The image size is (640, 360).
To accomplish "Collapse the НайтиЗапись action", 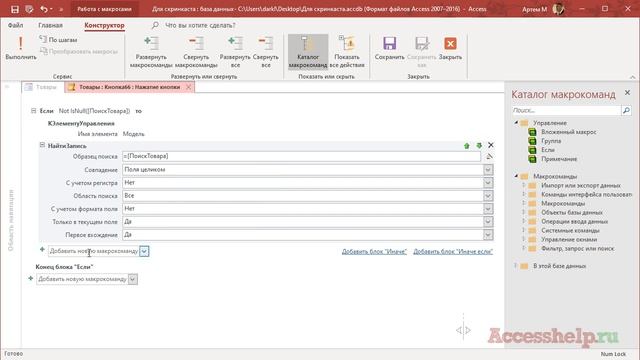I will coord(42,145).
